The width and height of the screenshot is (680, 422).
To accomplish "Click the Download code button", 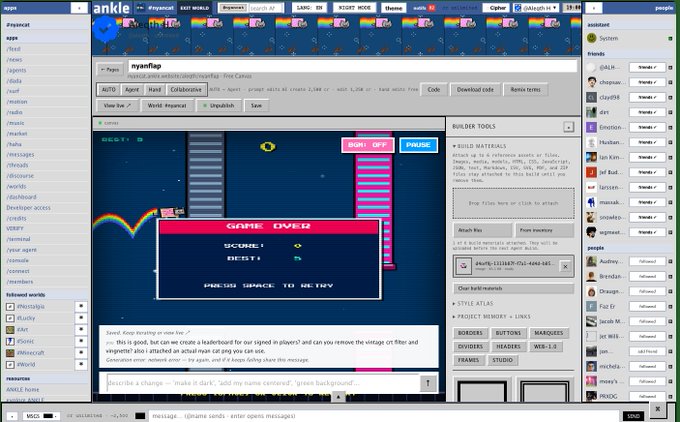I will [475, 90].
